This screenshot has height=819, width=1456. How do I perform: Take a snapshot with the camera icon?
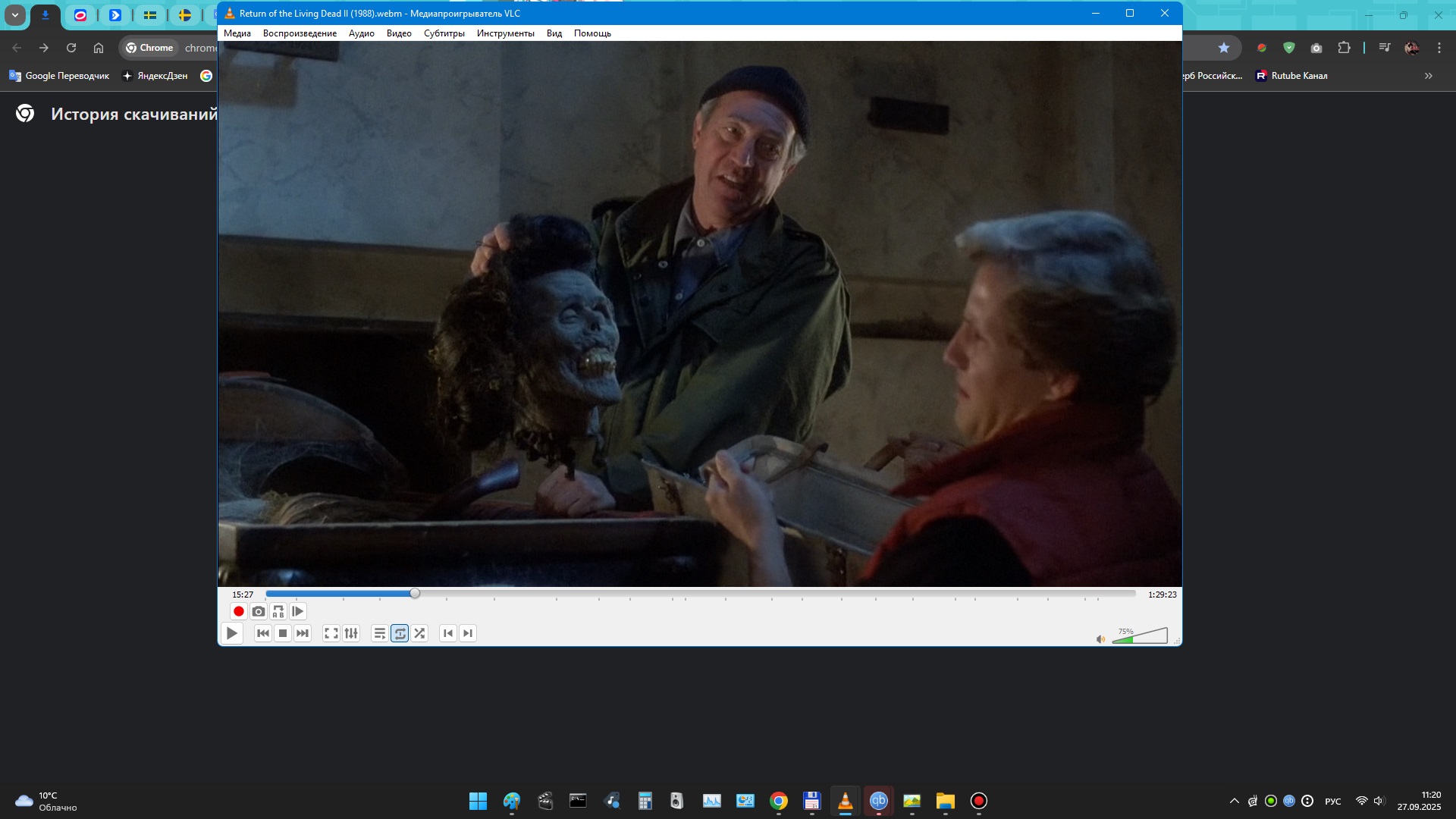[259, 611]
